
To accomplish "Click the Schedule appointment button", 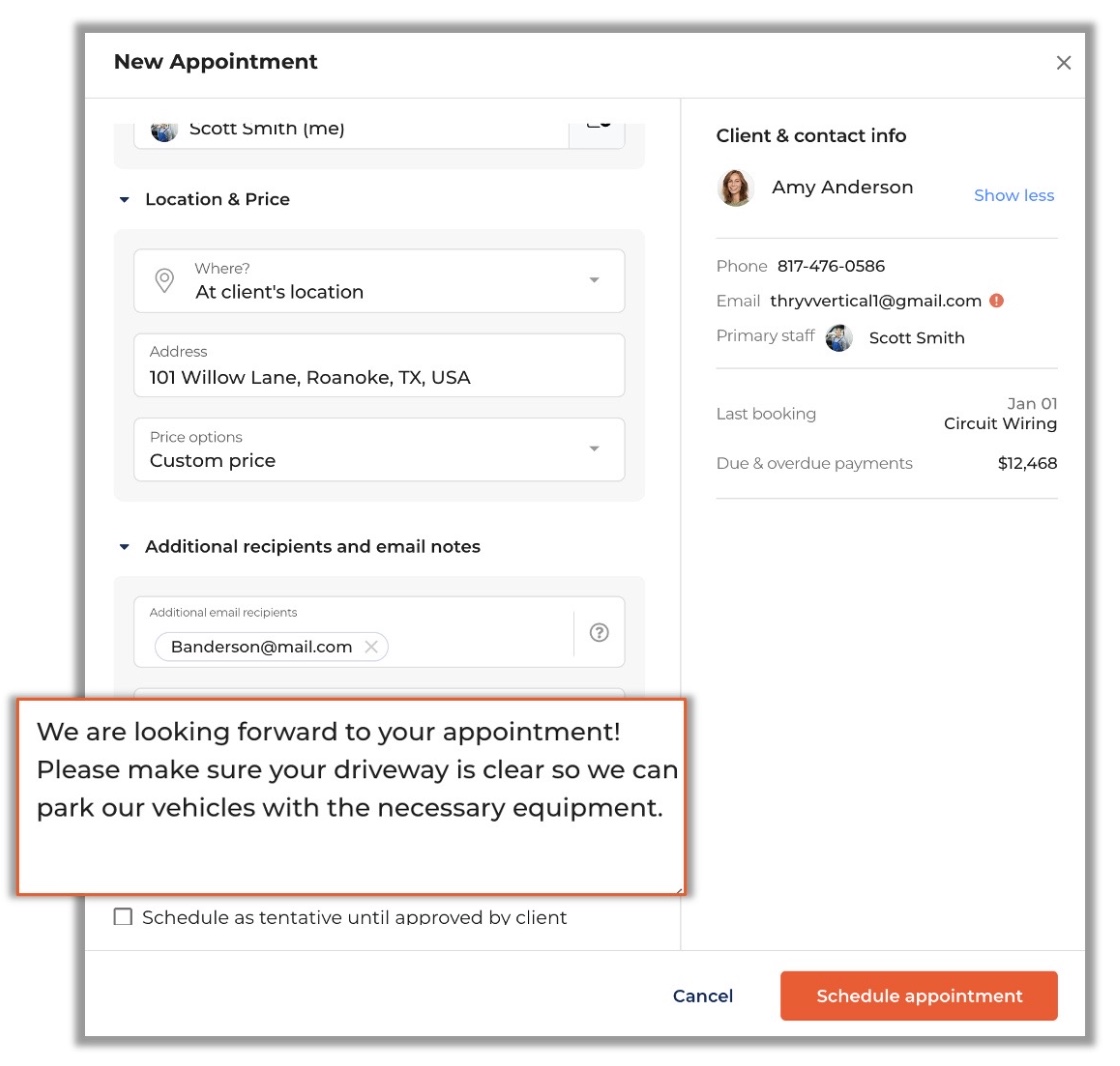I will (x=919, y=995).
